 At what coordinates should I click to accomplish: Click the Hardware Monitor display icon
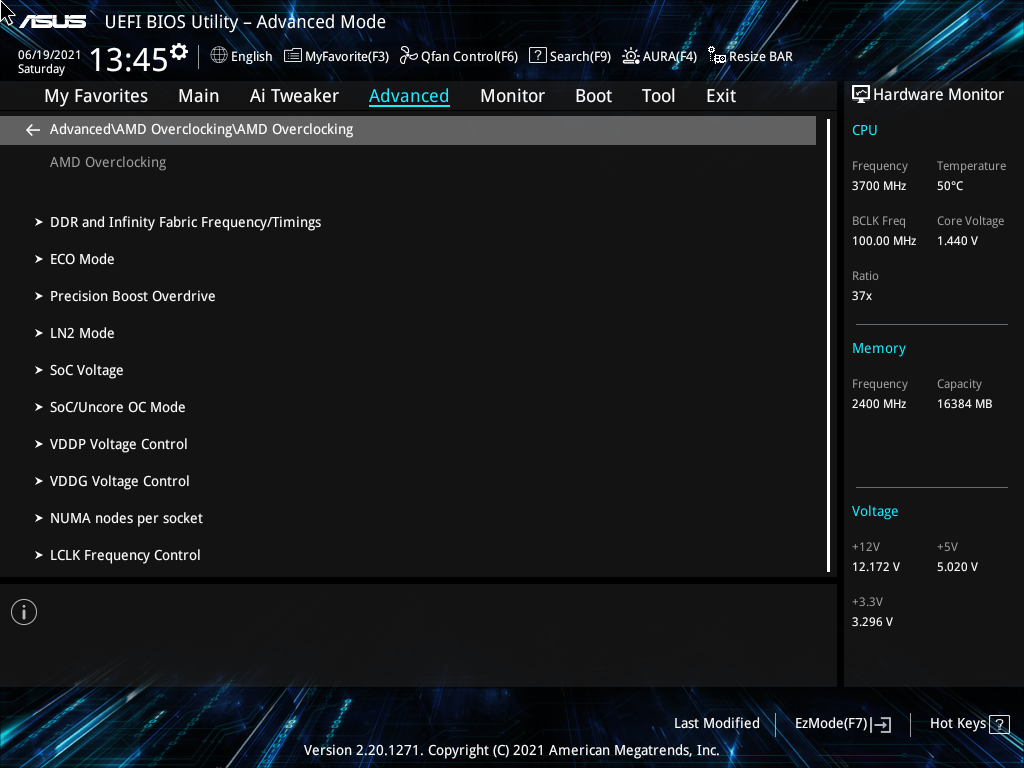861,95
